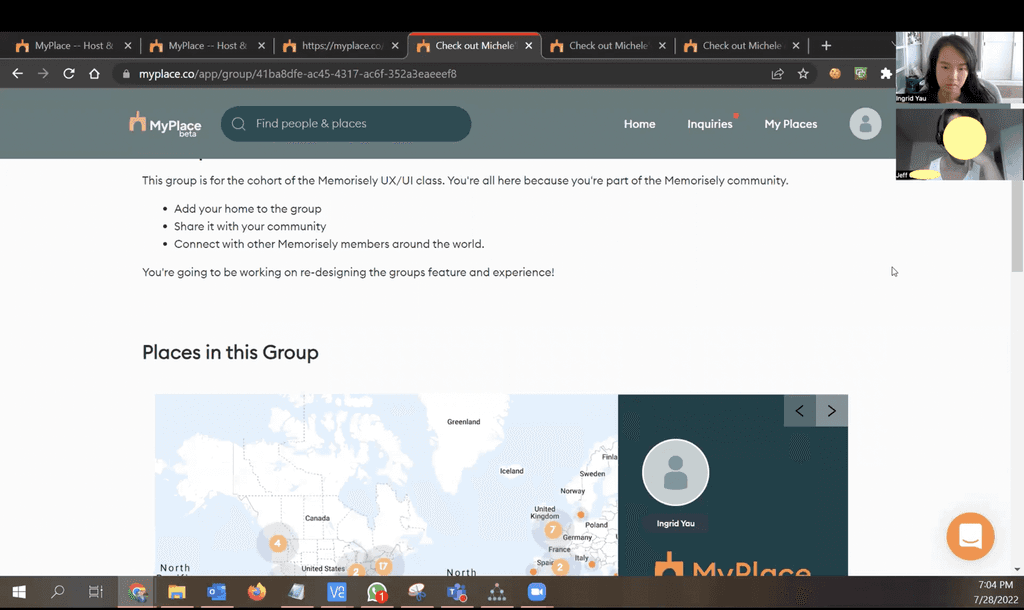Click the Iceland label on map
Viewport: 1024px width, 610px height.
pos(511,471)
